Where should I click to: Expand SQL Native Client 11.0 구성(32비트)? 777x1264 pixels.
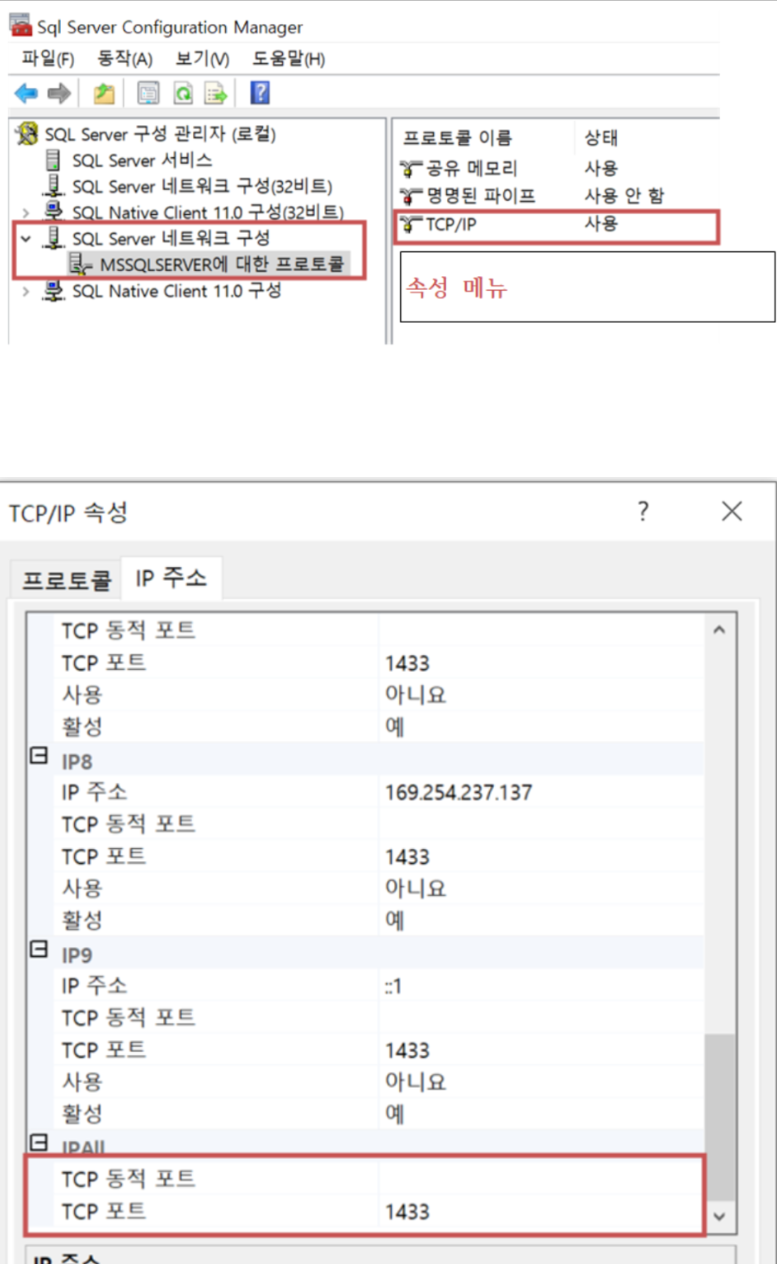[x=26, y=212]
